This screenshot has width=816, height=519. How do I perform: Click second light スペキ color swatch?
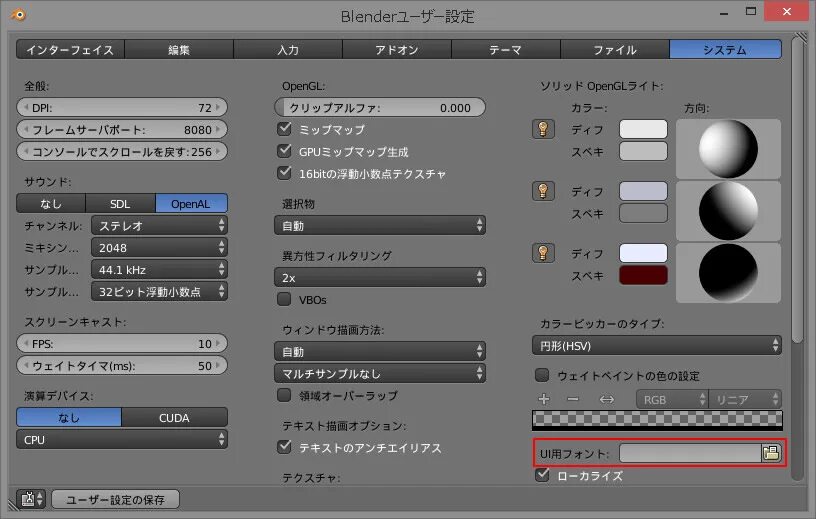coord(643,213)
